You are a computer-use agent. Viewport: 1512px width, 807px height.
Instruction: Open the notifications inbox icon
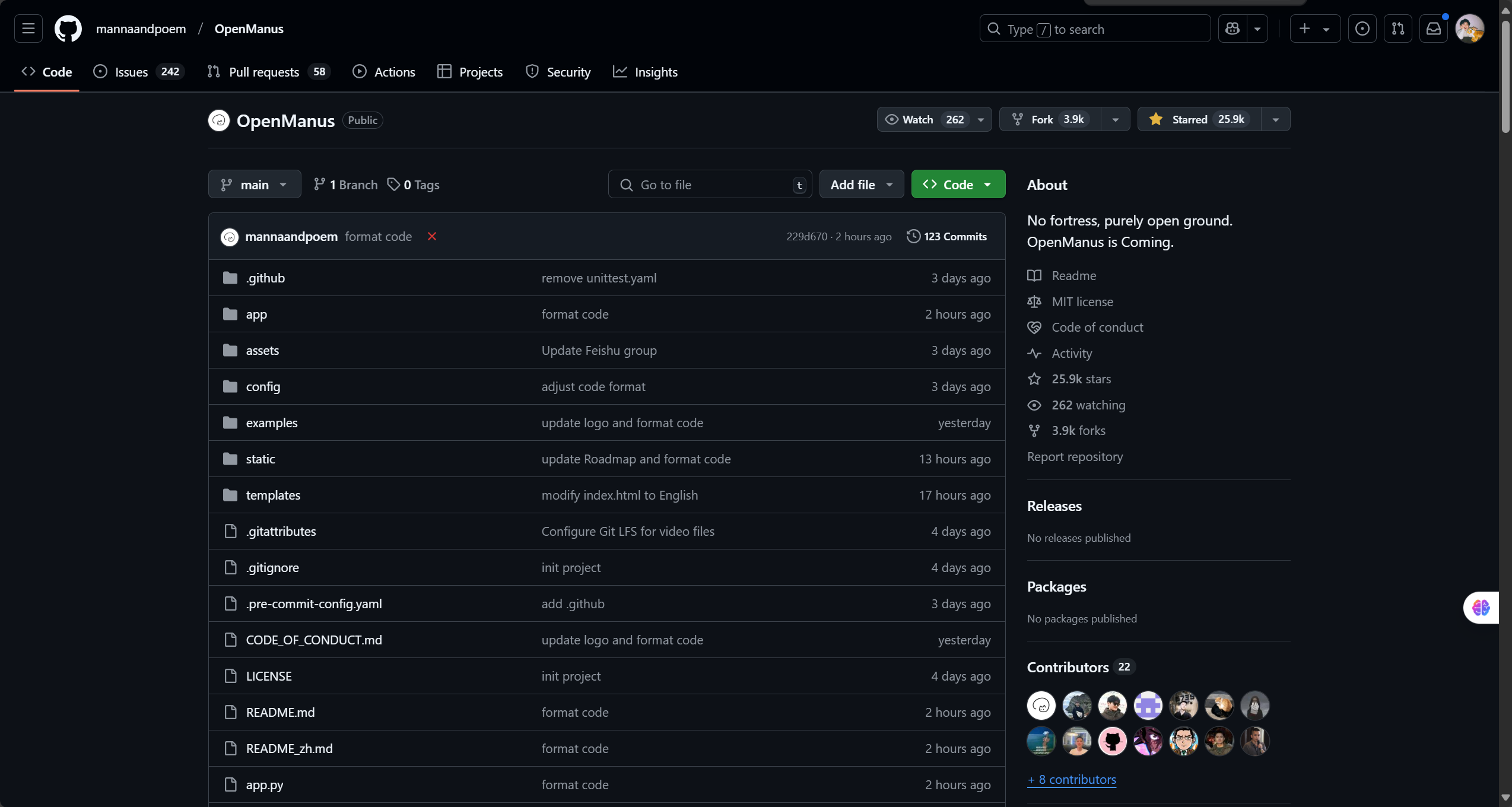(1434, 28)
